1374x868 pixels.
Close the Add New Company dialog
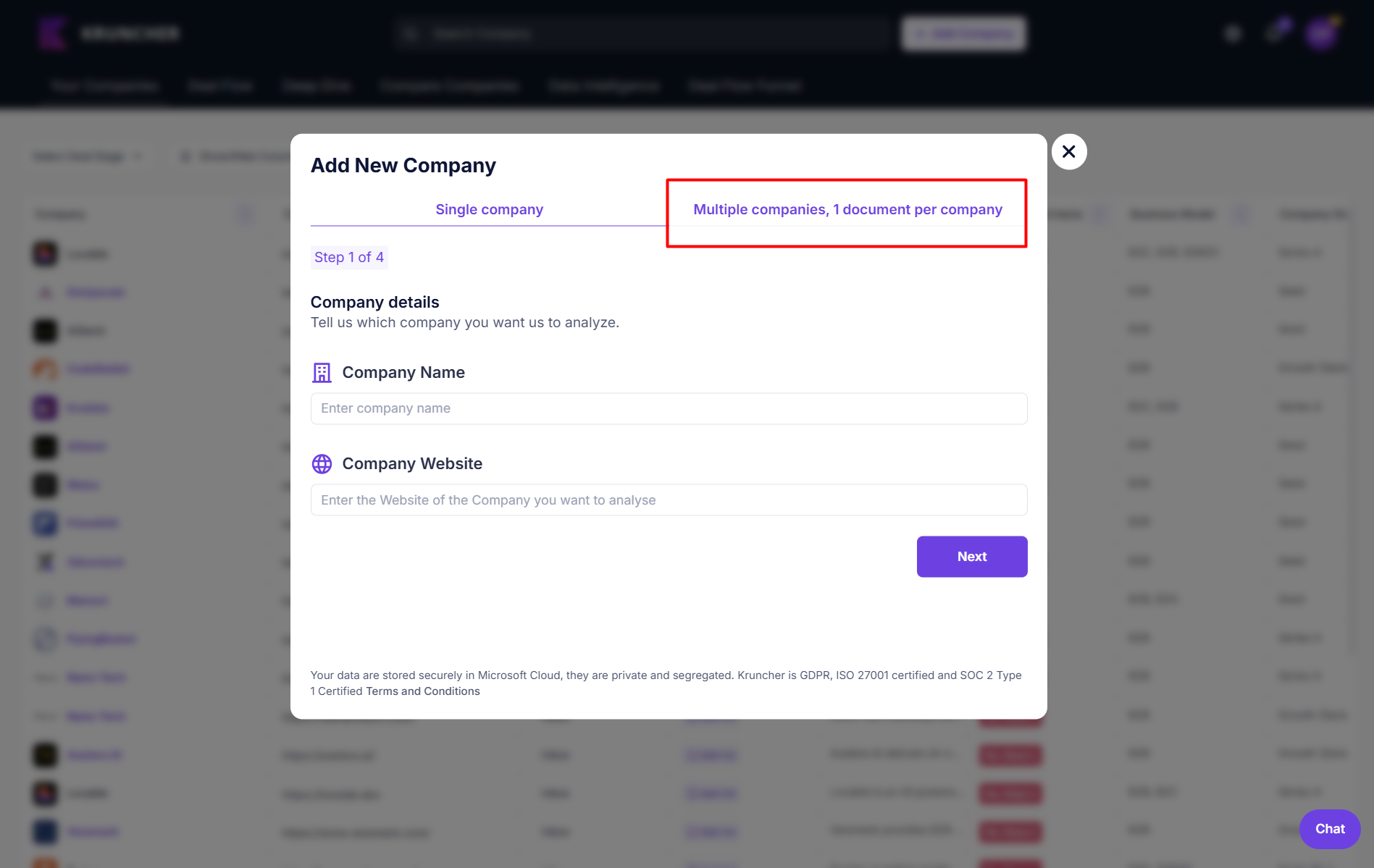point(1068,151)
